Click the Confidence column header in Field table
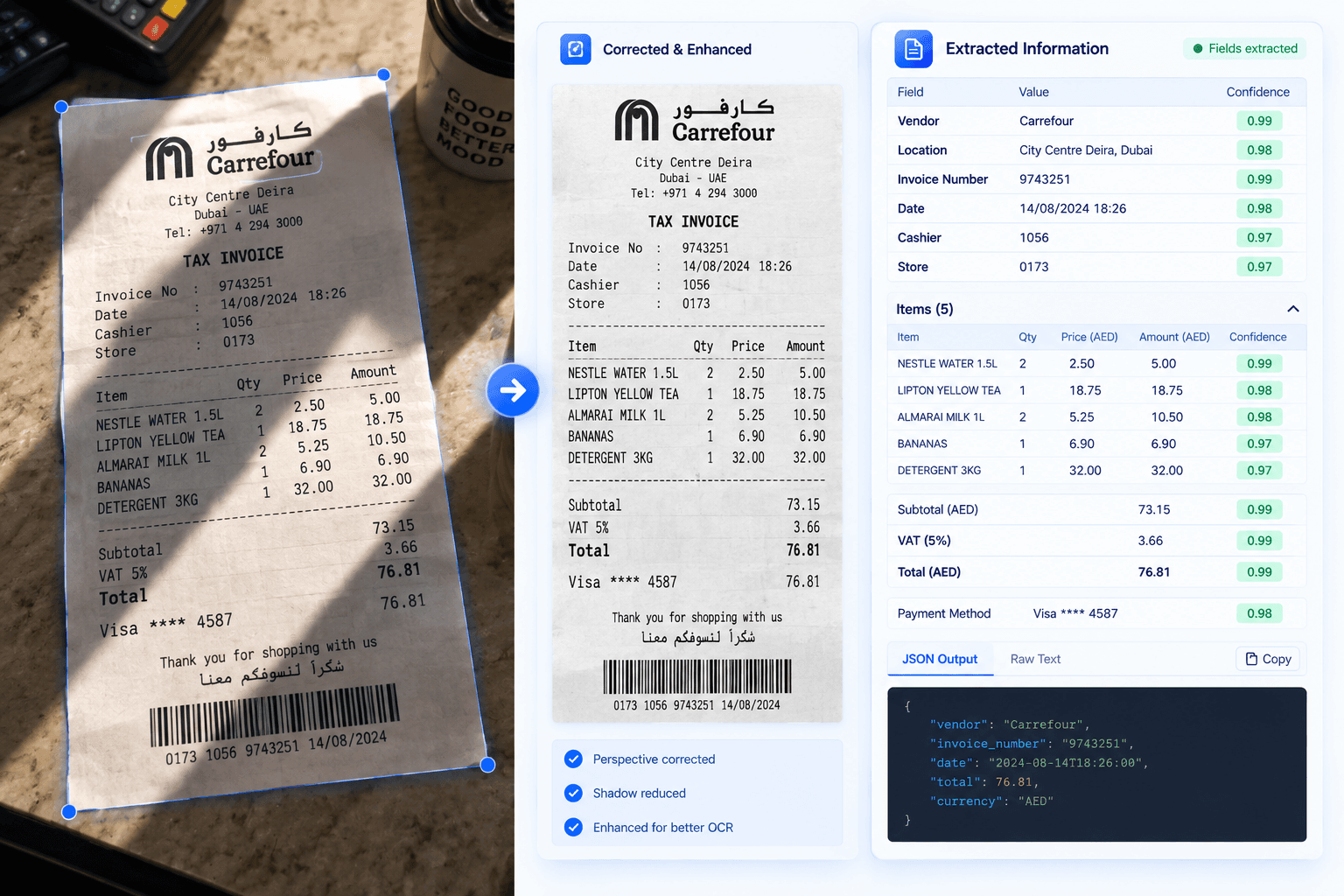Image resolution: width=1344 pixels, height=896 pixels. click(1258, 92)
